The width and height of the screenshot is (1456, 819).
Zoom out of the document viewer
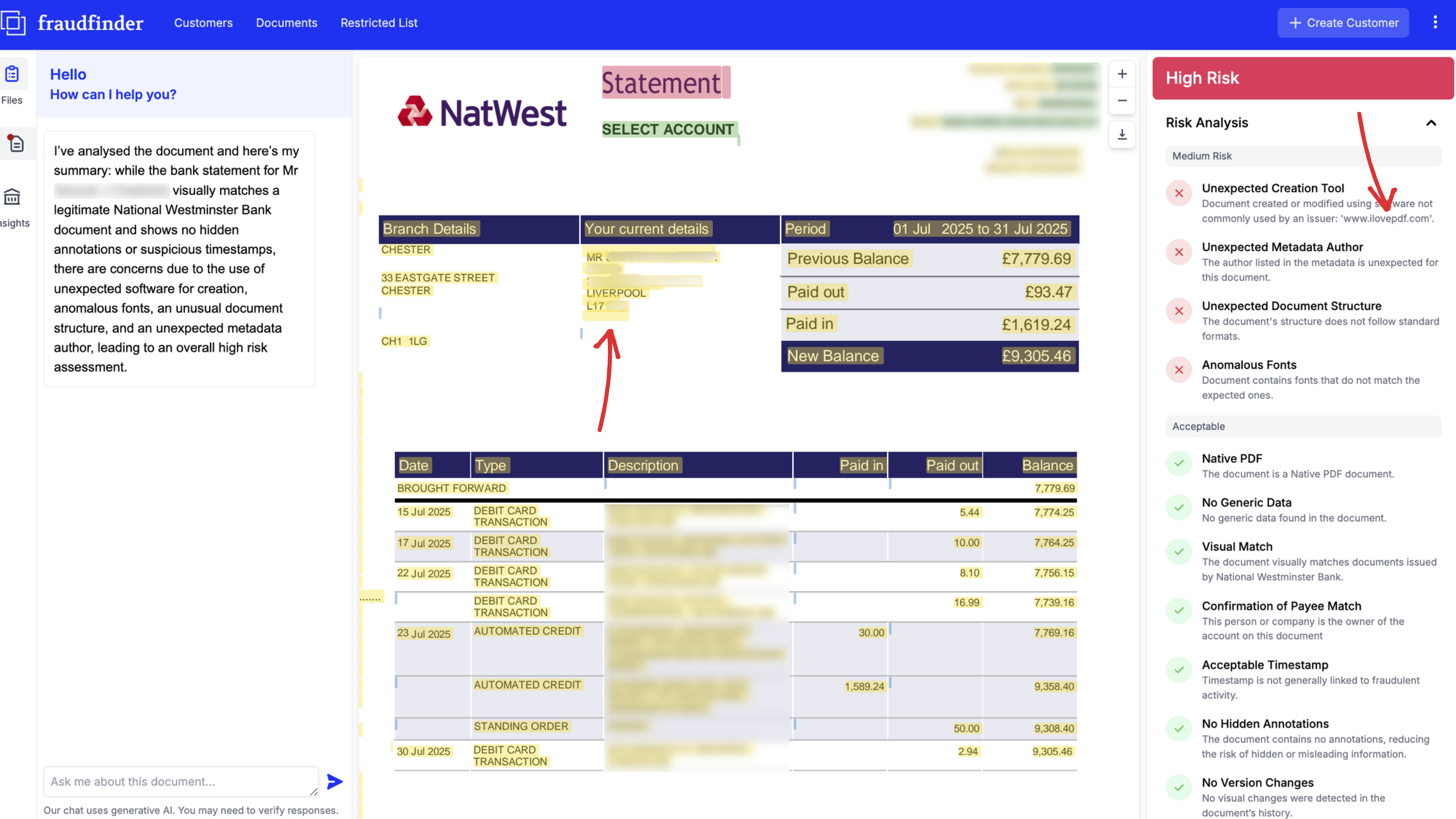[1122, 100]
